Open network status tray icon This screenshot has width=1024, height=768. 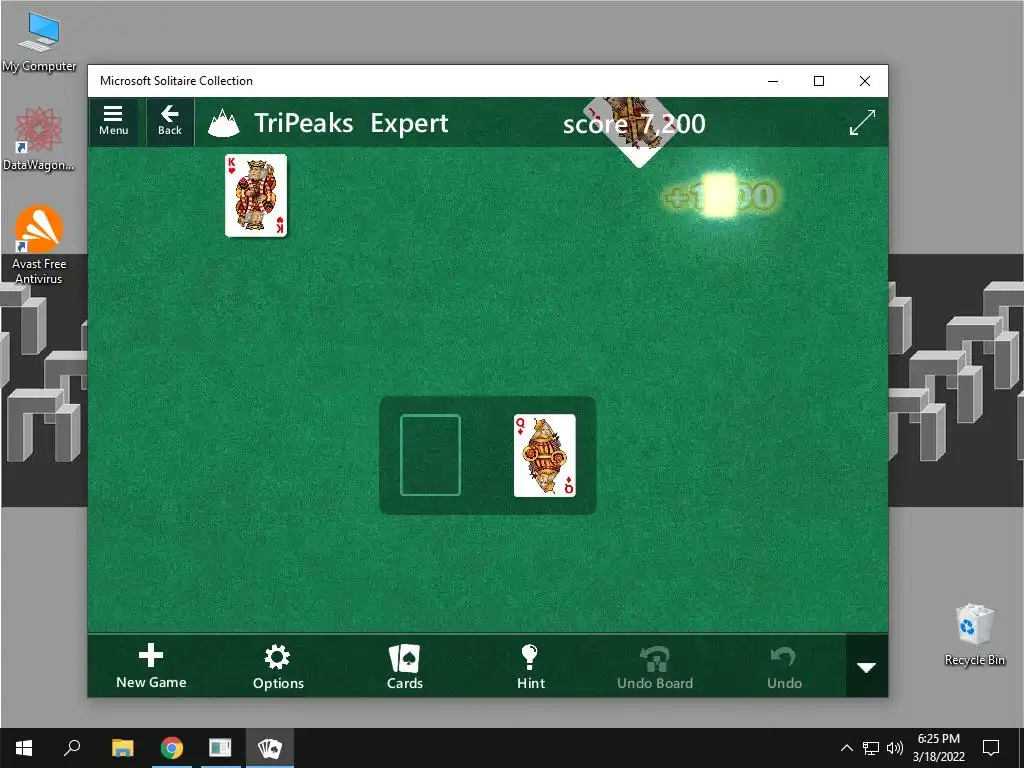[871, 748]
